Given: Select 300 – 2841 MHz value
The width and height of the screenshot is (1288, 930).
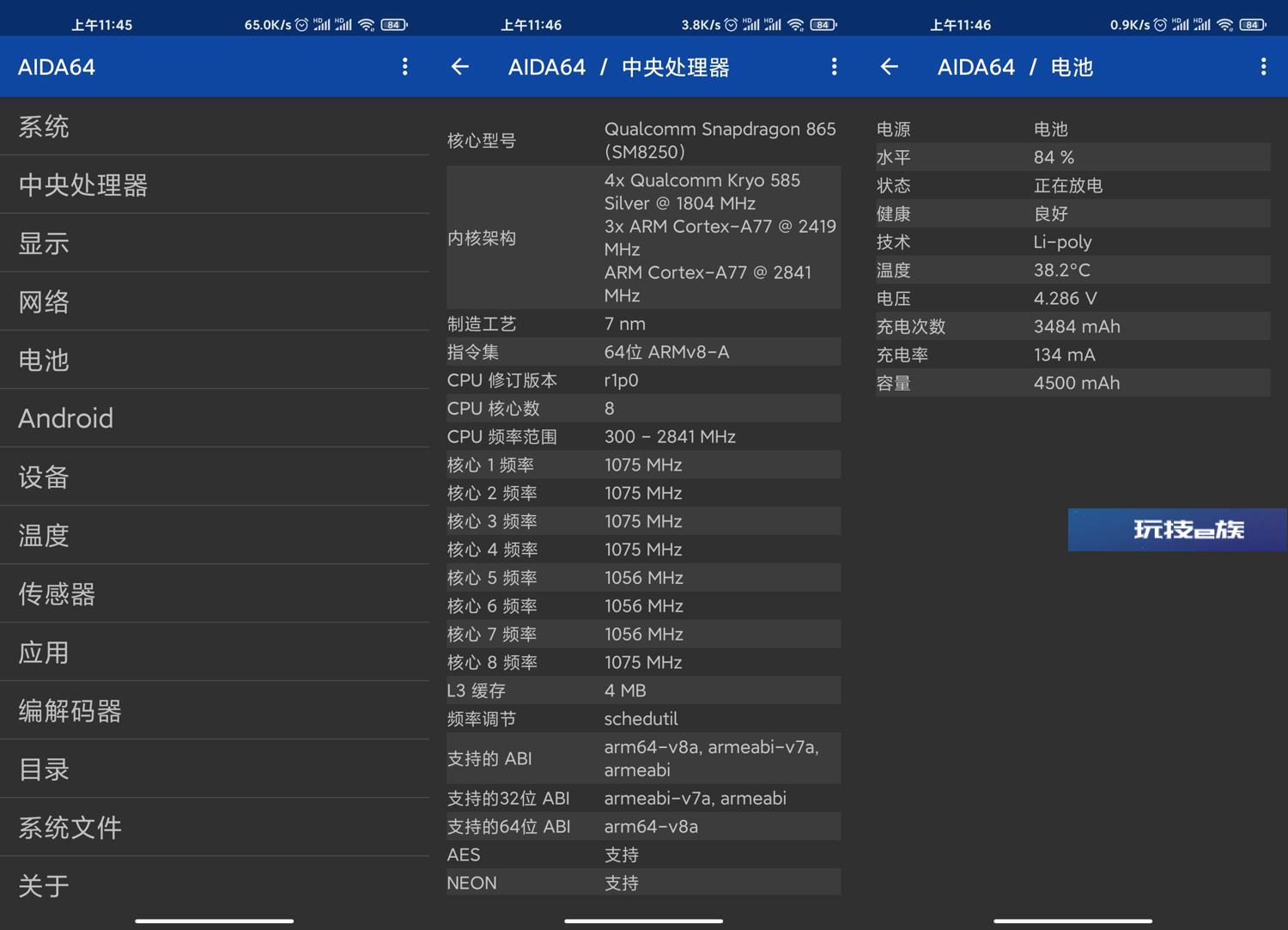Looking at the screenshot, I should [x=670, y=437].
